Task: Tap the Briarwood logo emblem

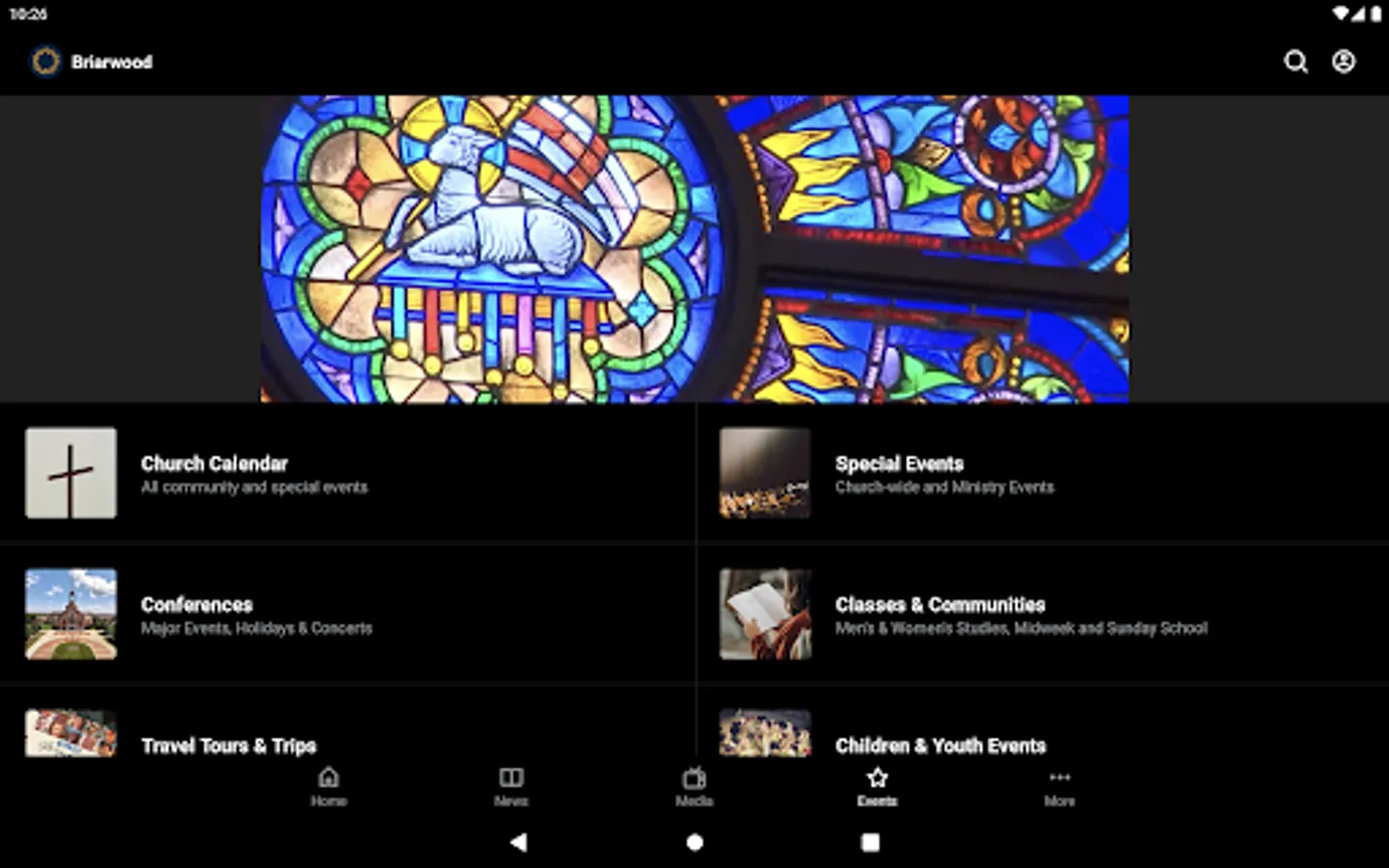Action: pos(45,62)
